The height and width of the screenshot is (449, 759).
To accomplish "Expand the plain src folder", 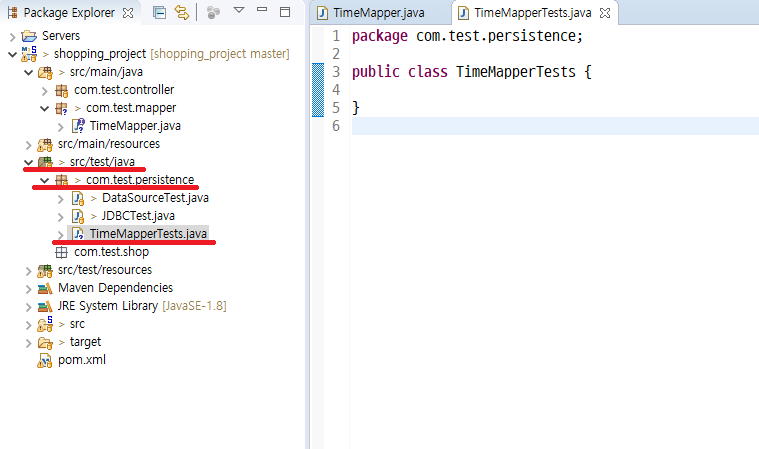I will [x=29, y=325].
